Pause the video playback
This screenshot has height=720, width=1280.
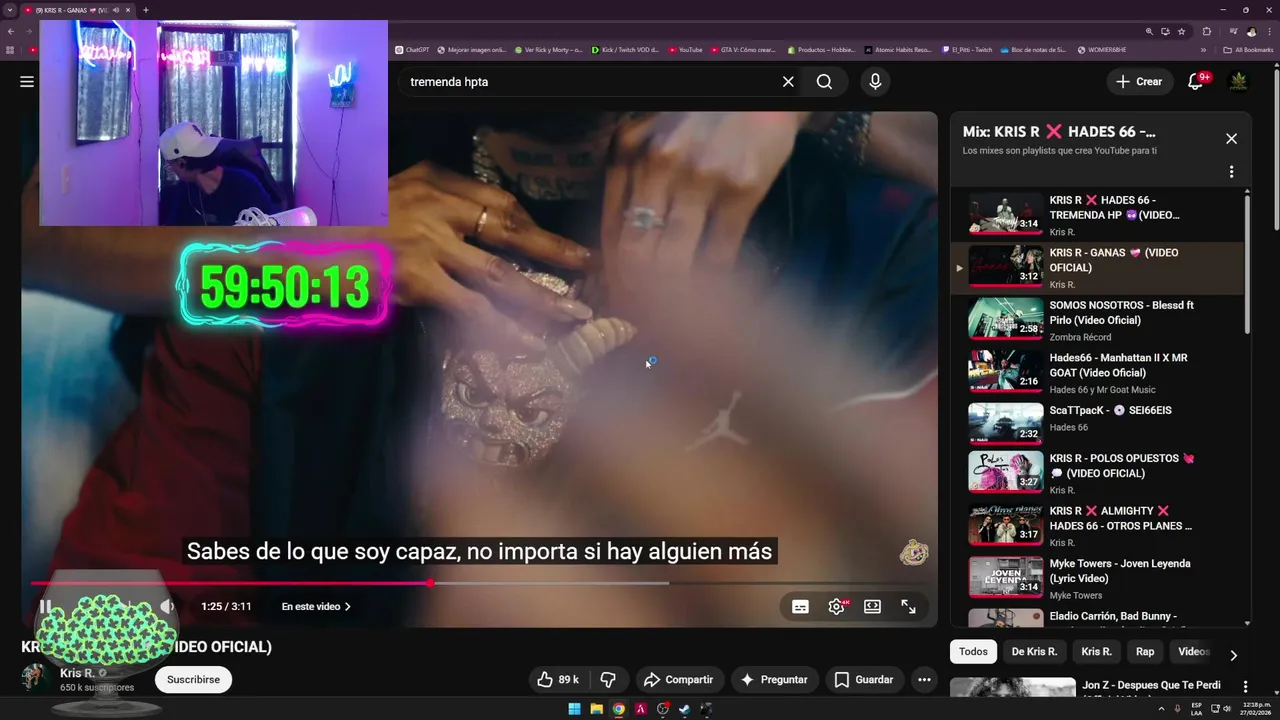coord(46,607)
